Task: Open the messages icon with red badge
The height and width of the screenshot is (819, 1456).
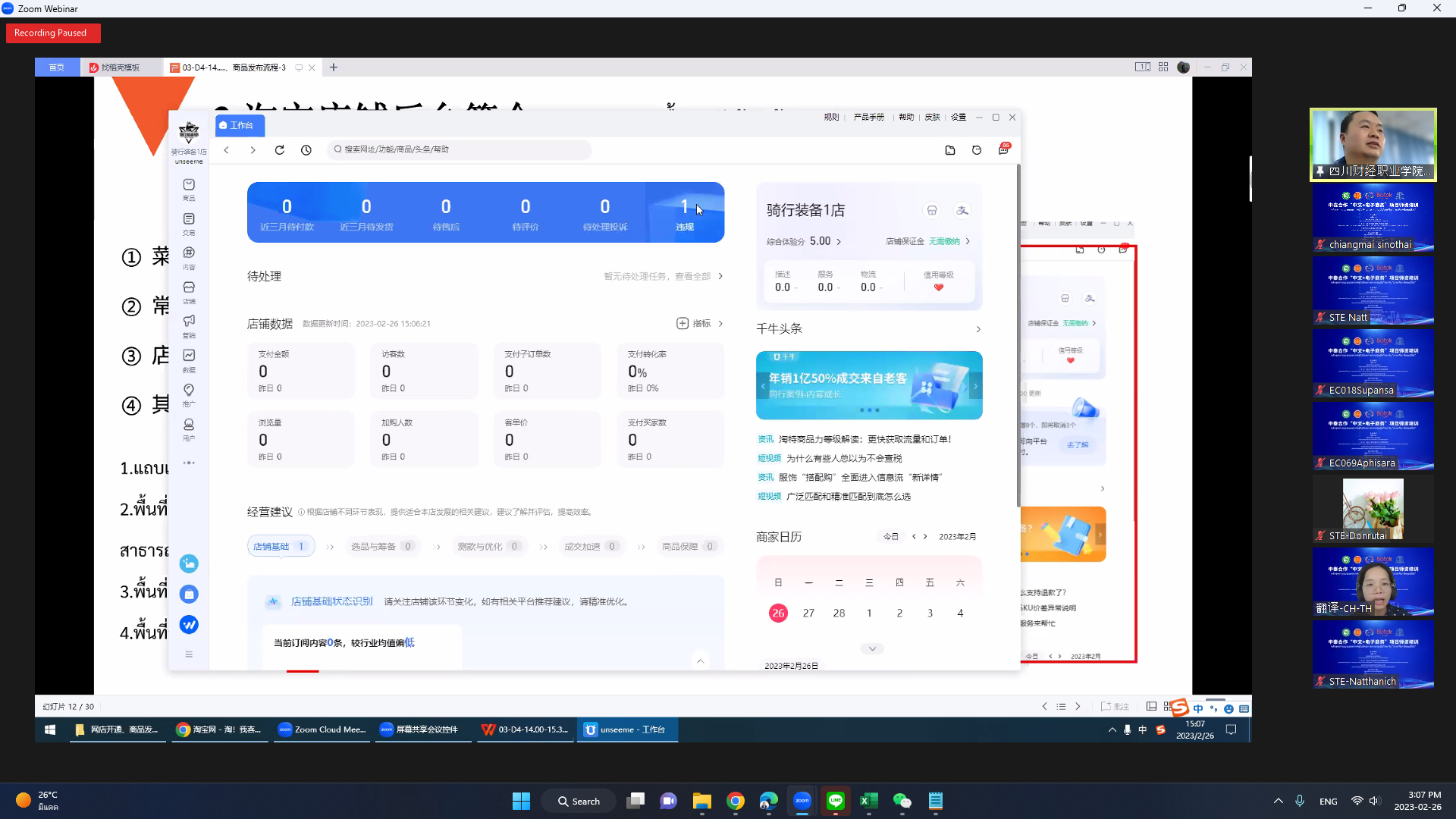Action: [x=1003, y=149]
